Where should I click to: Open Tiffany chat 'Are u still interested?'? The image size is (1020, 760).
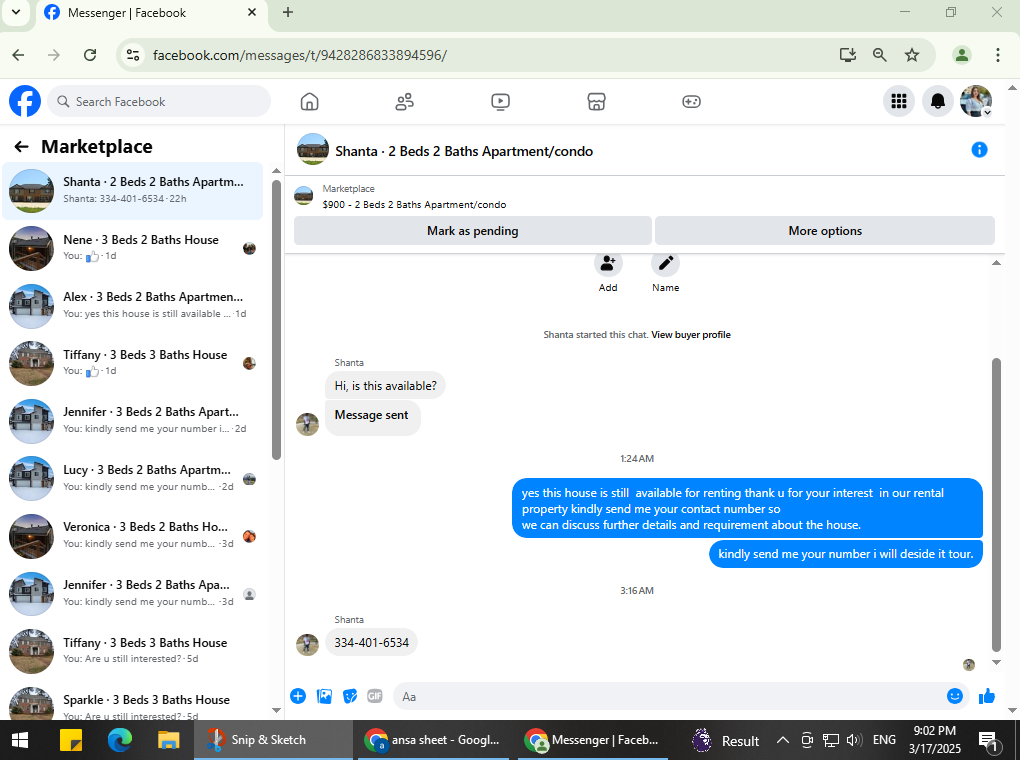[133, 651]
